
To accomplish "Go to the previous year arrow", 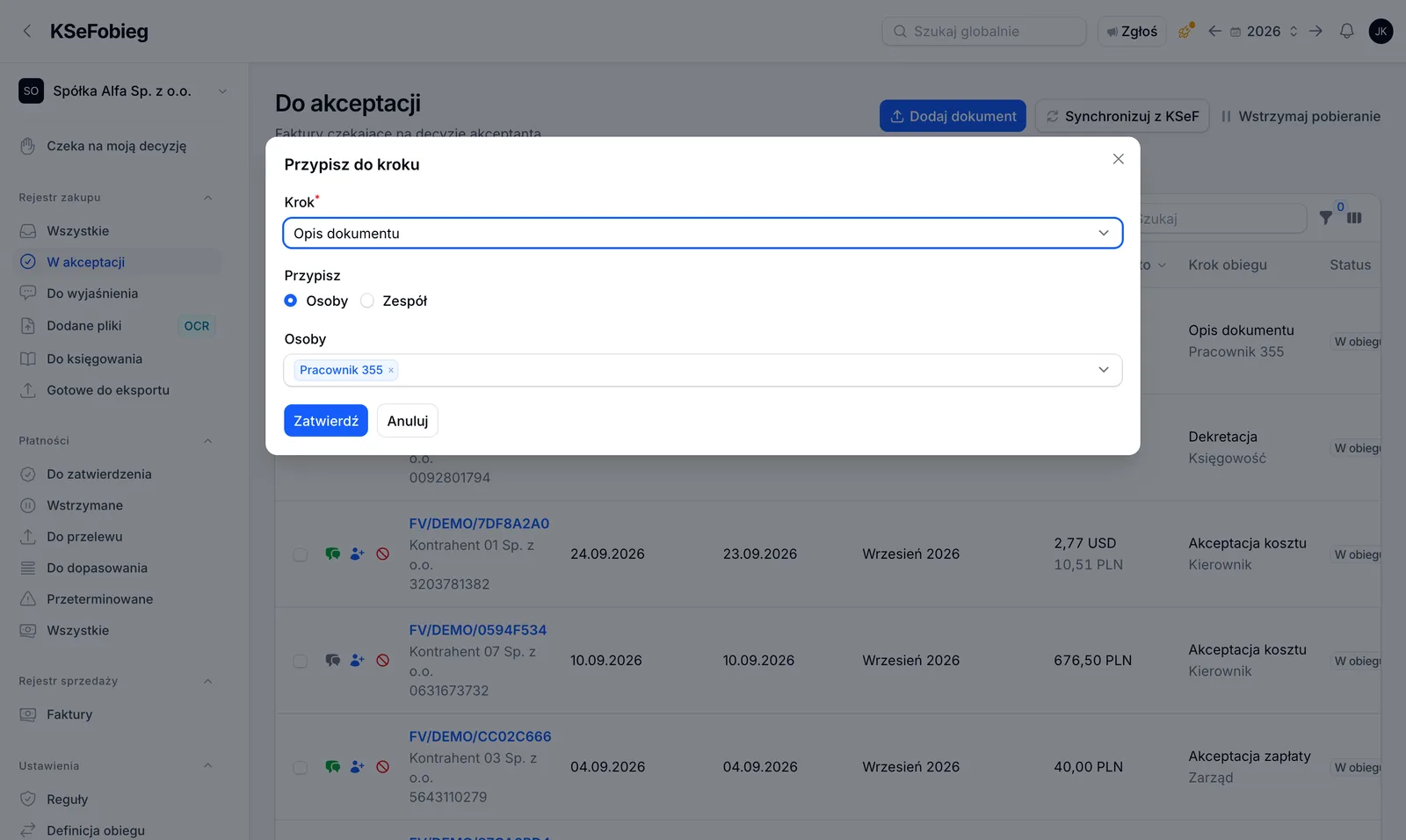I will (x=1214, y=32).
